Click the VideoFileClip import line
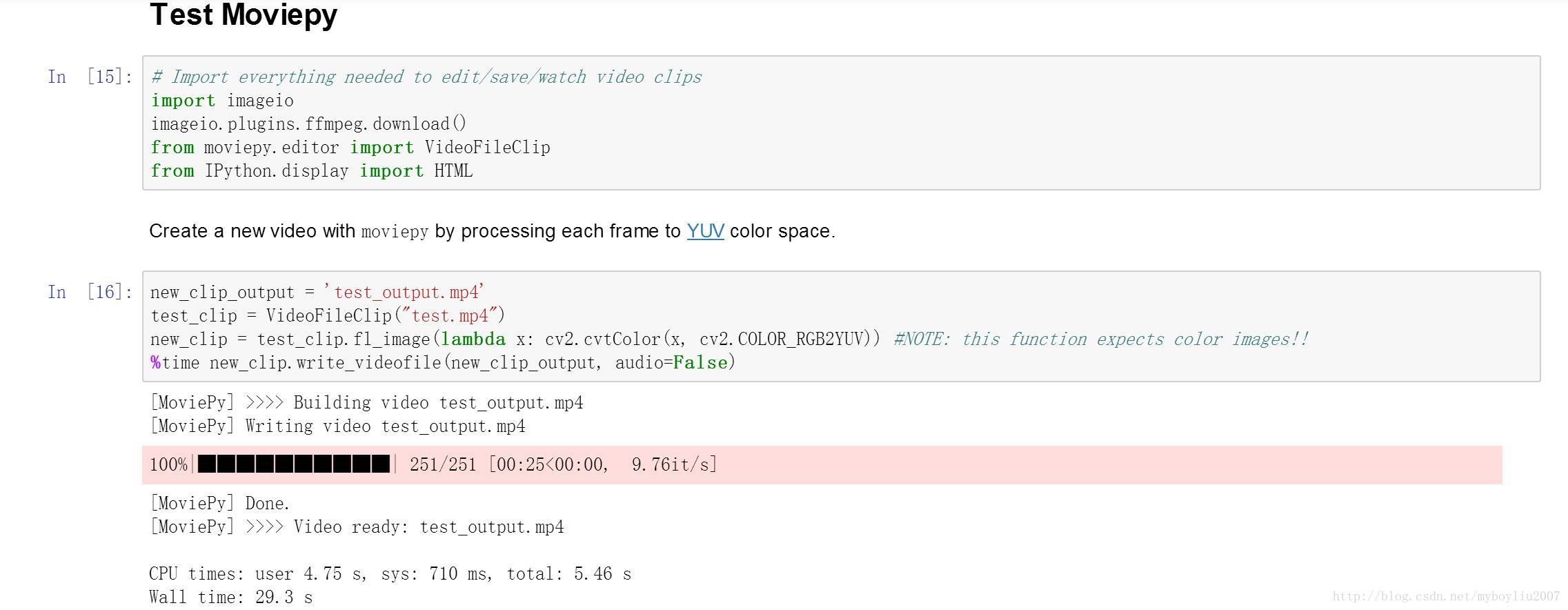This screenshot has width=1568, height=610. [x=350, y=148]
